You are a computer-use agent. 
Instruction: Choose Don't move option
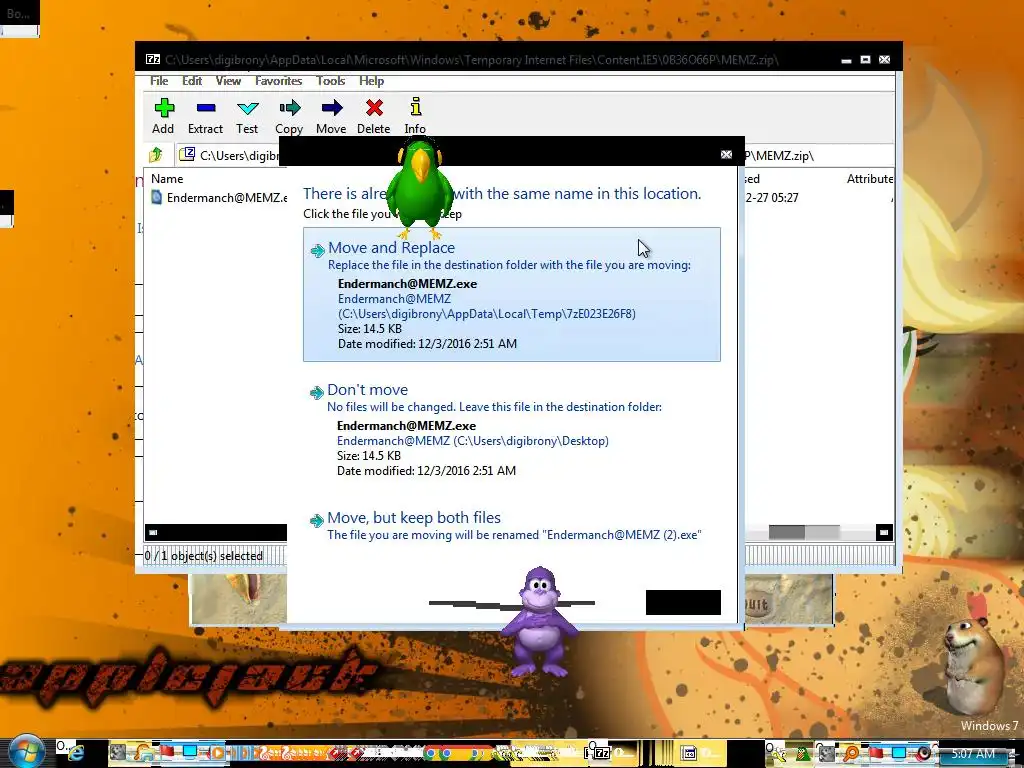coord(512,429)
